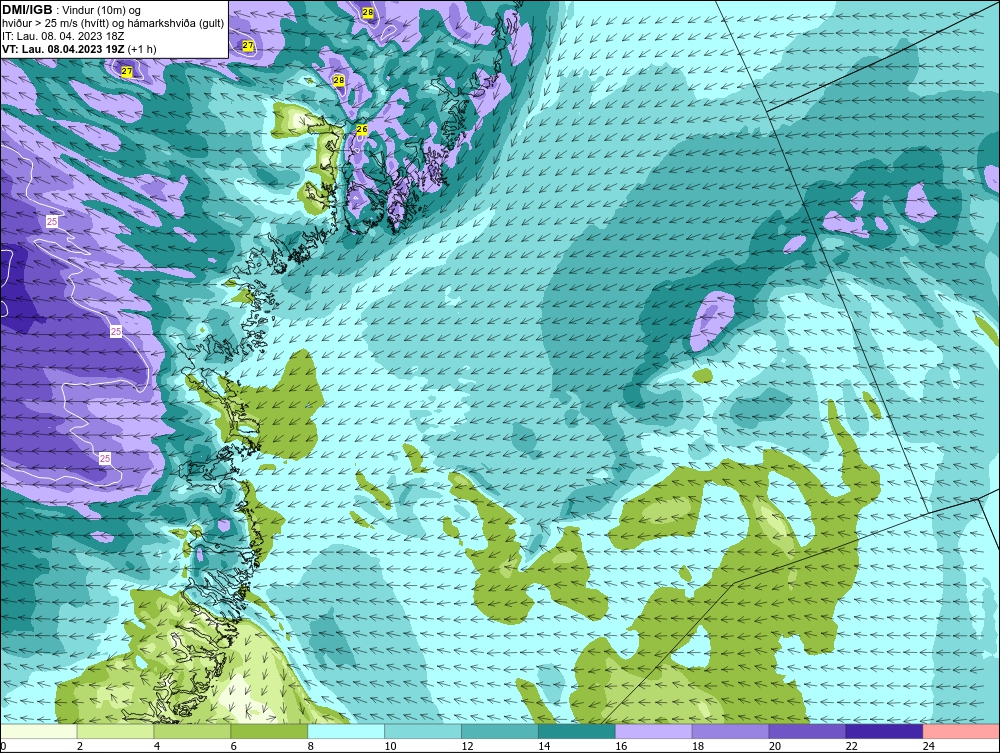Click the legend tick label '12'

coord(467,746)
